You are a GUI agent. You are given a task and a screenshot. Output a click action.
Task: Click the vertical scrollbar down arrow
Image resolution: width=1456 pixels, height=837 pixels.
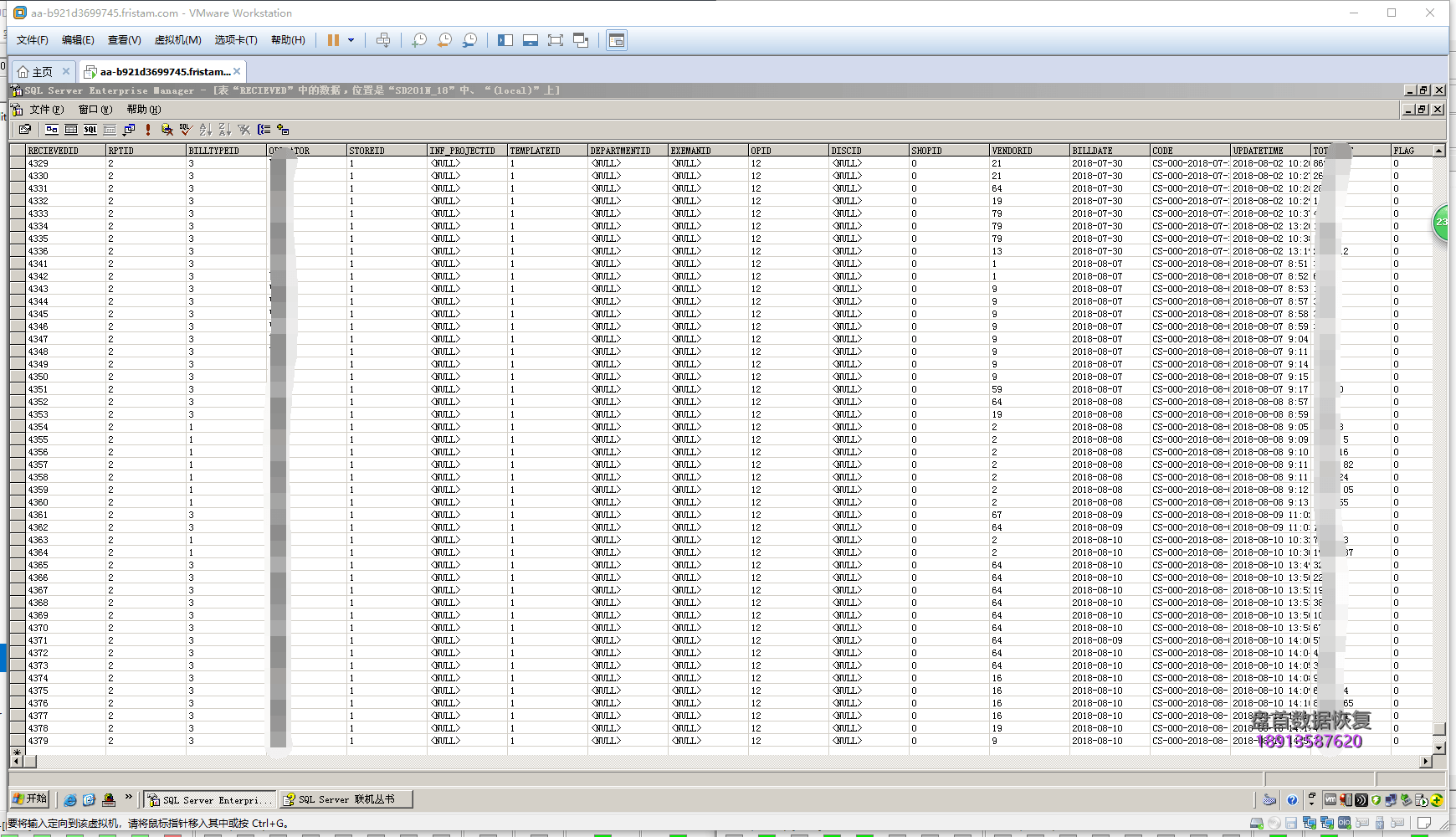click(1439, 748)
